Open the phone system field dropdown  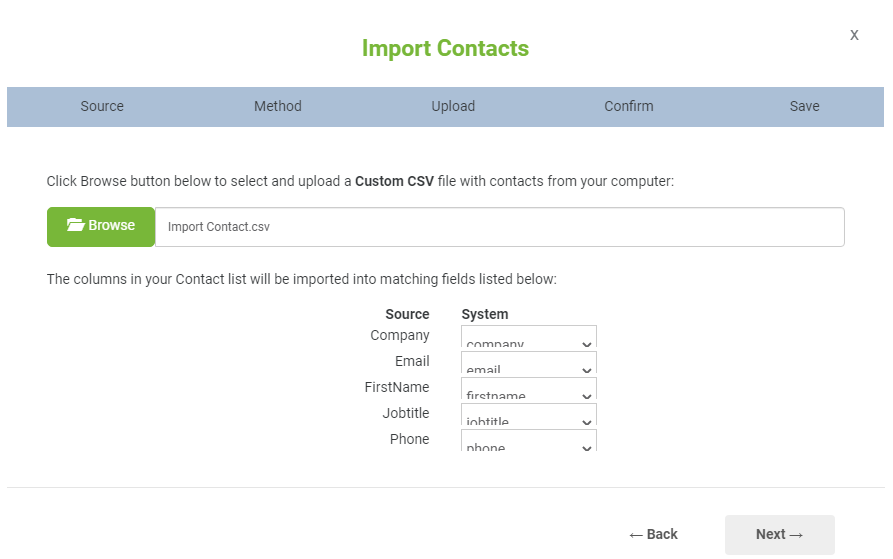click(x=529, y=441)
